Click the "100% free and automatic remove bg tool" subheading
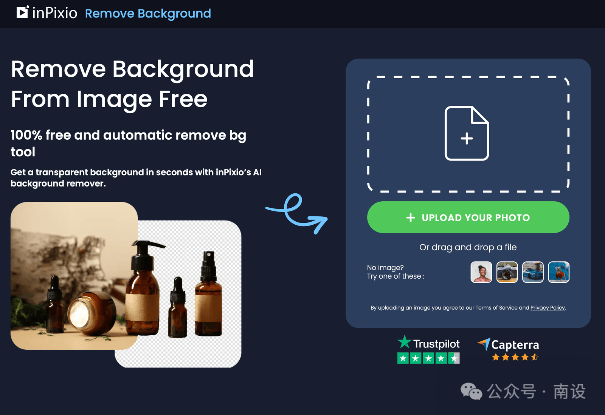Viewport: 605px width, 415px height. pyautogui.click(x=128, y=143)
